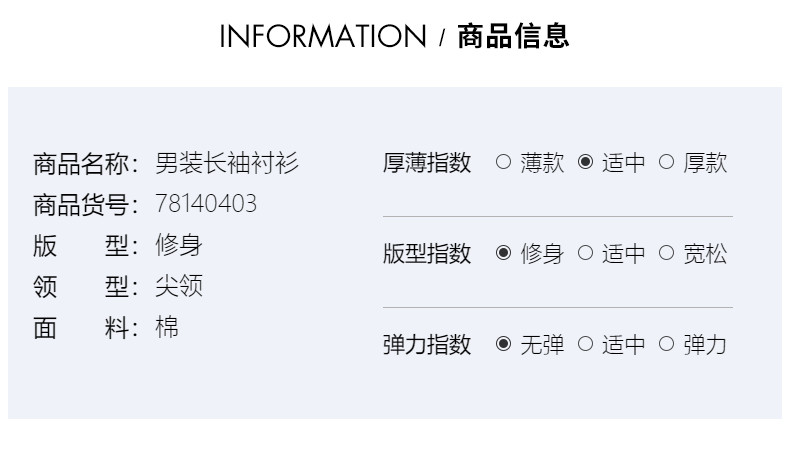Select 宽松 fit radio option
Screen dimensions: 790x467
[x=667, y=253]
